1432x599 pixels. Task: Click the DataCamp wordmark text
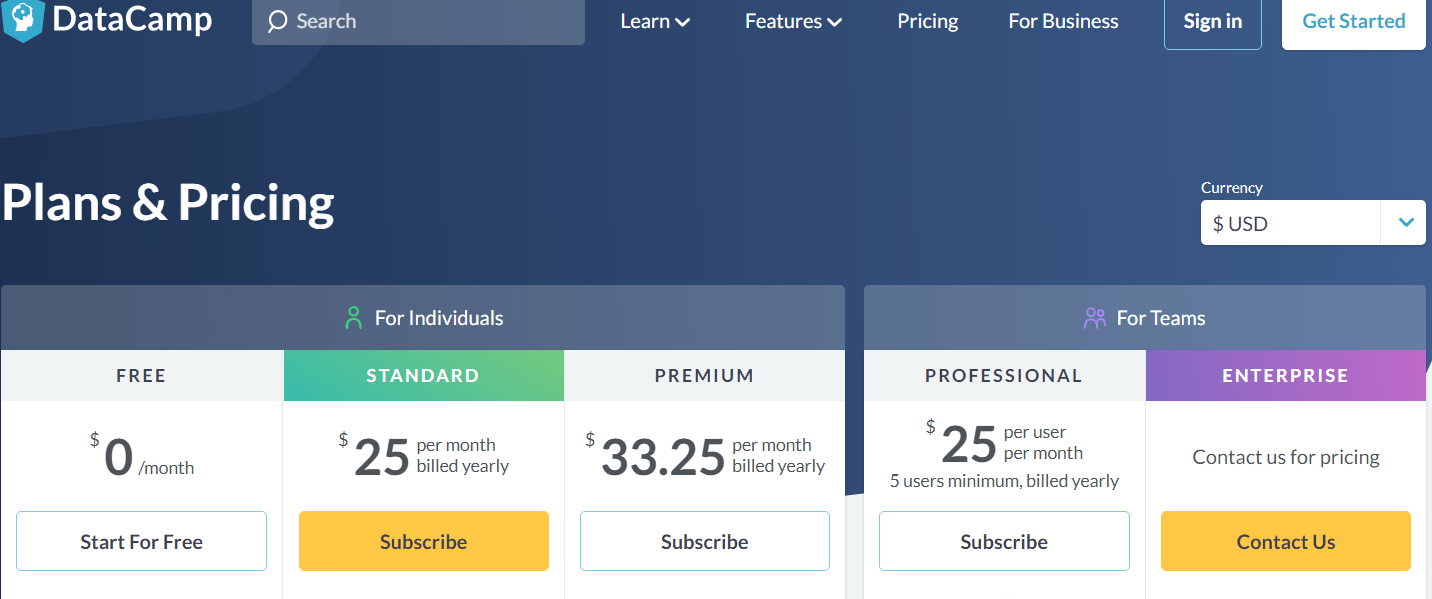(132, 19)
